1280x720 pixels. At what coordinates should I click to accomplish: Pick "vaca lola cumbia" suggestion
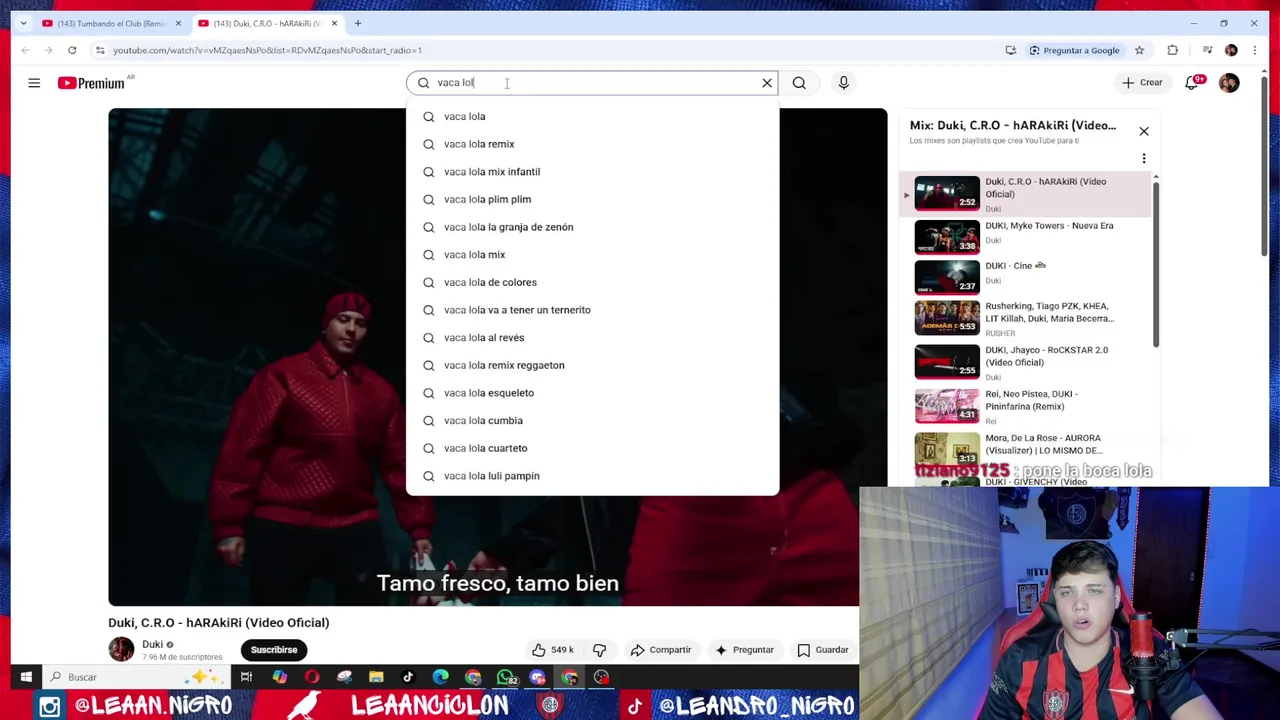point(592,421)
